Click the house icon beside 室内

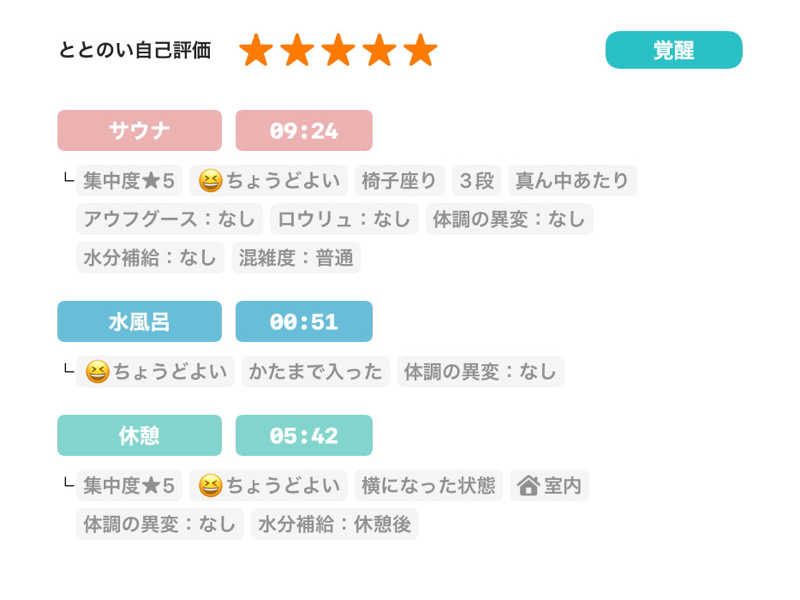point(528,486)
